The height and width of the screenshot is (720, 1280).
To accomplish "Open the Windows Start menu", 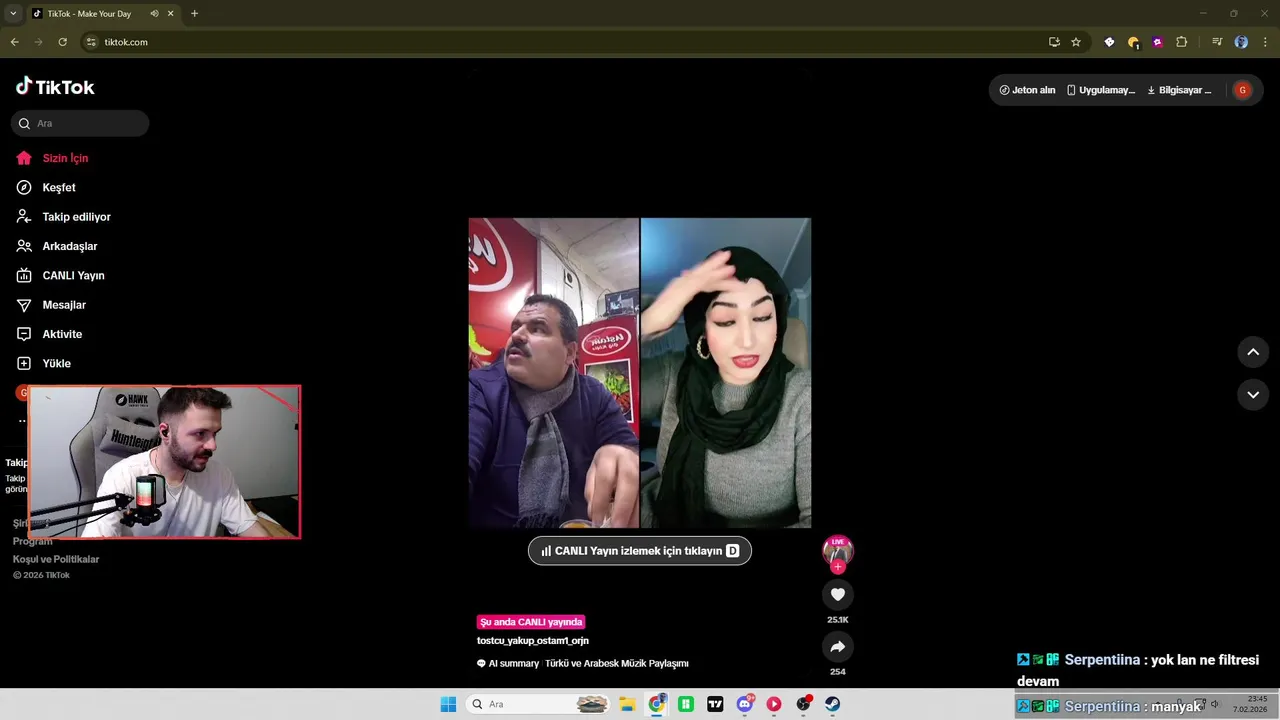I will pos(448,704).
